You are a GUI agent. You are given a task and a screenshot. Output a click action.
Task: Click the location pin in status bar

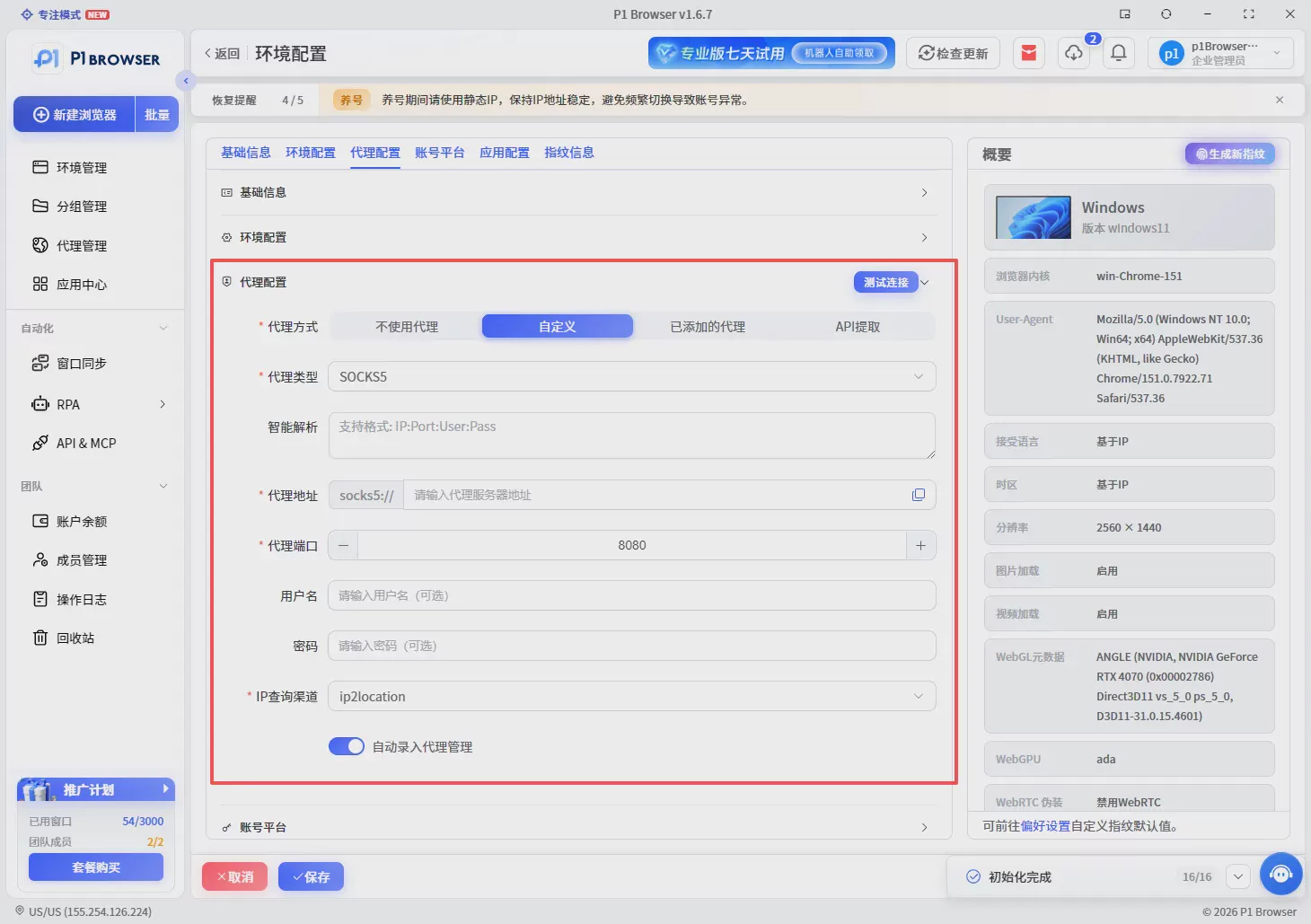pyautogui.click(x=20, y=911)
